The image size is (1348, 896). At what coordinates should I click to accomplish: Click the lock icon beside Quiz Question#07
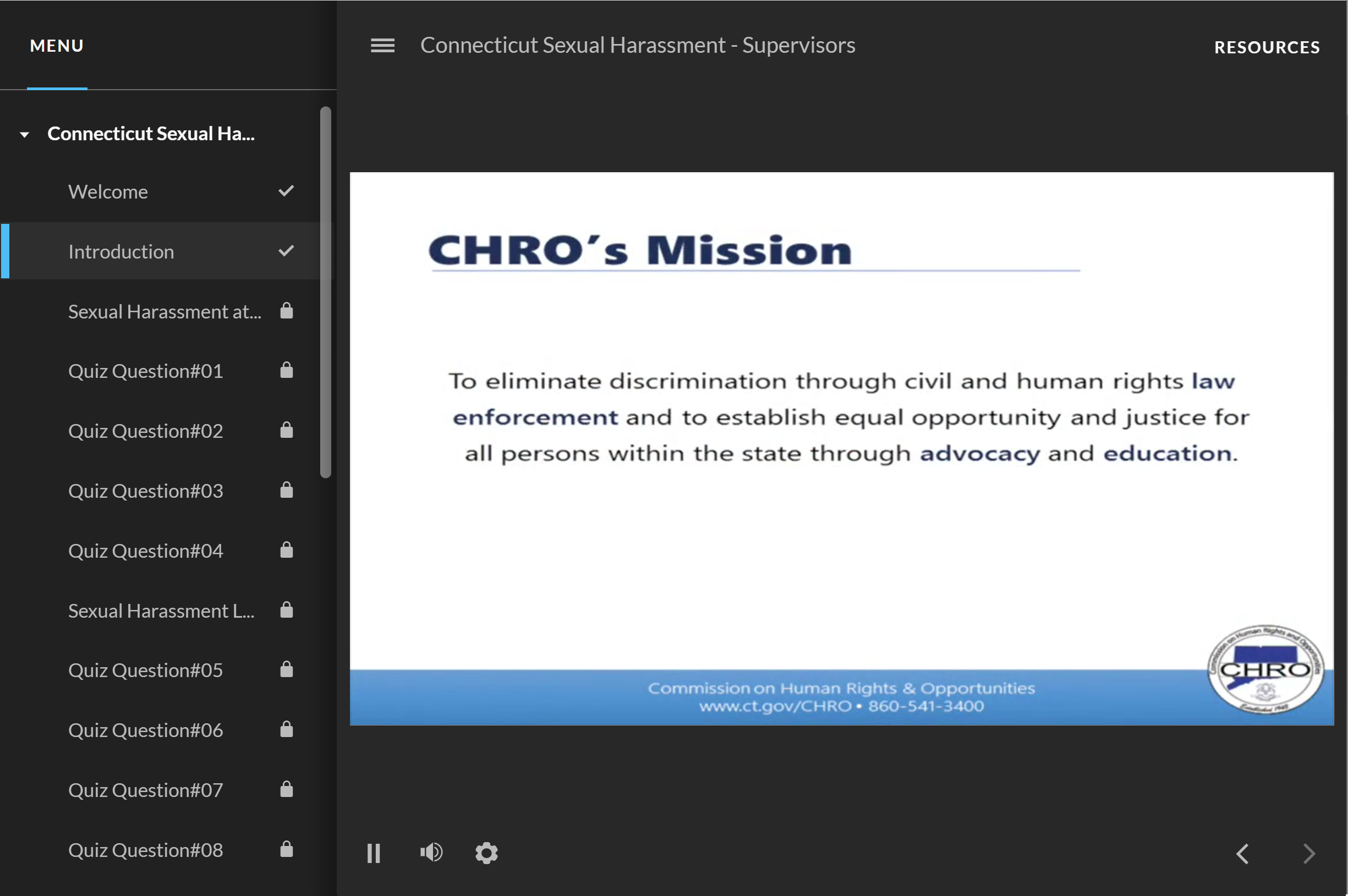tap(287, 789)
